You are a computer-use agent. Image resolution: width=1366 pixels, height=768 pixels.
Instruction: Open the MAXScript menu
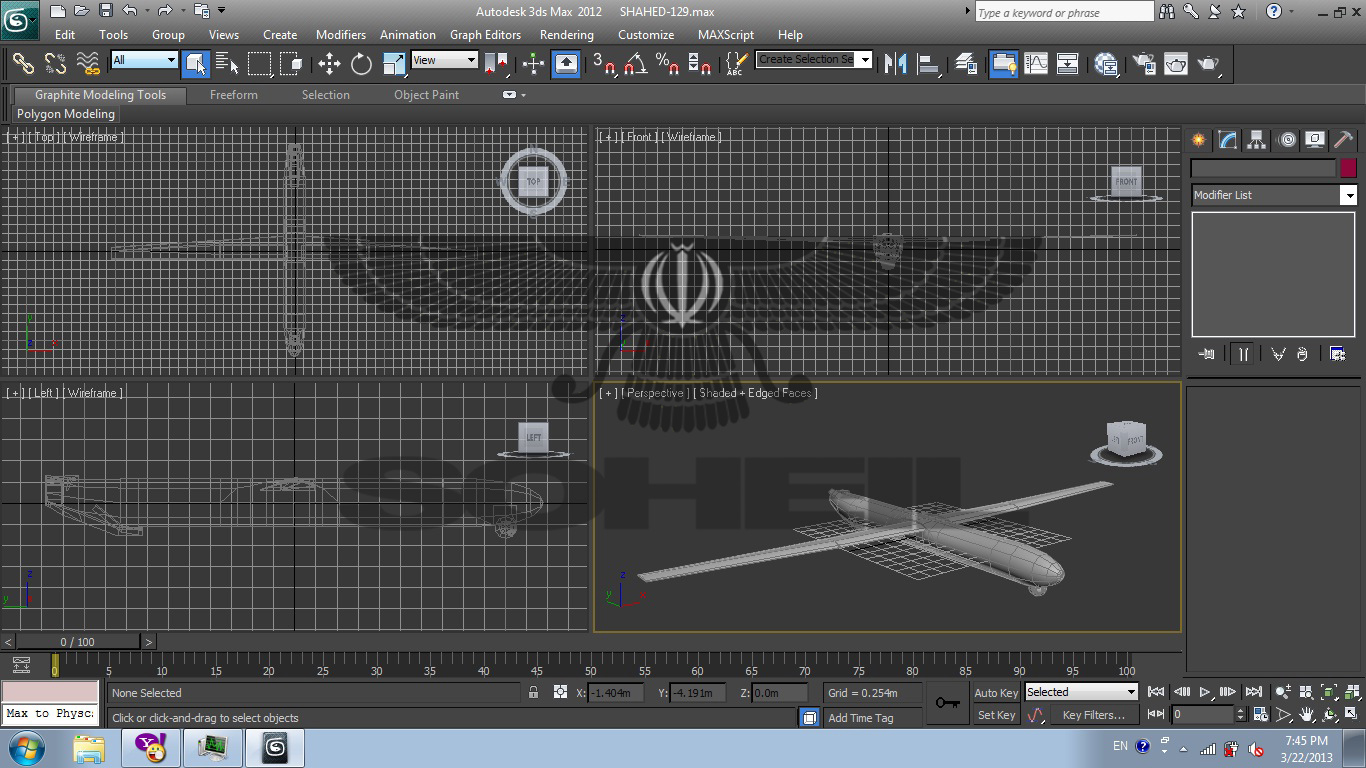[726, 34]
